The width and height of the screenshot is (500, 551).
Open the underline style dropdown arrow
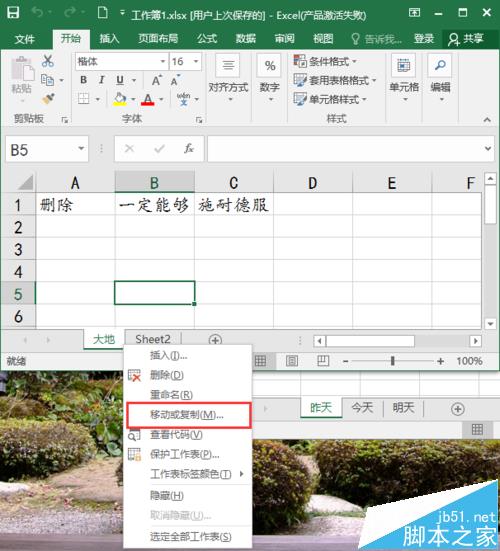[x=134, y=80]
